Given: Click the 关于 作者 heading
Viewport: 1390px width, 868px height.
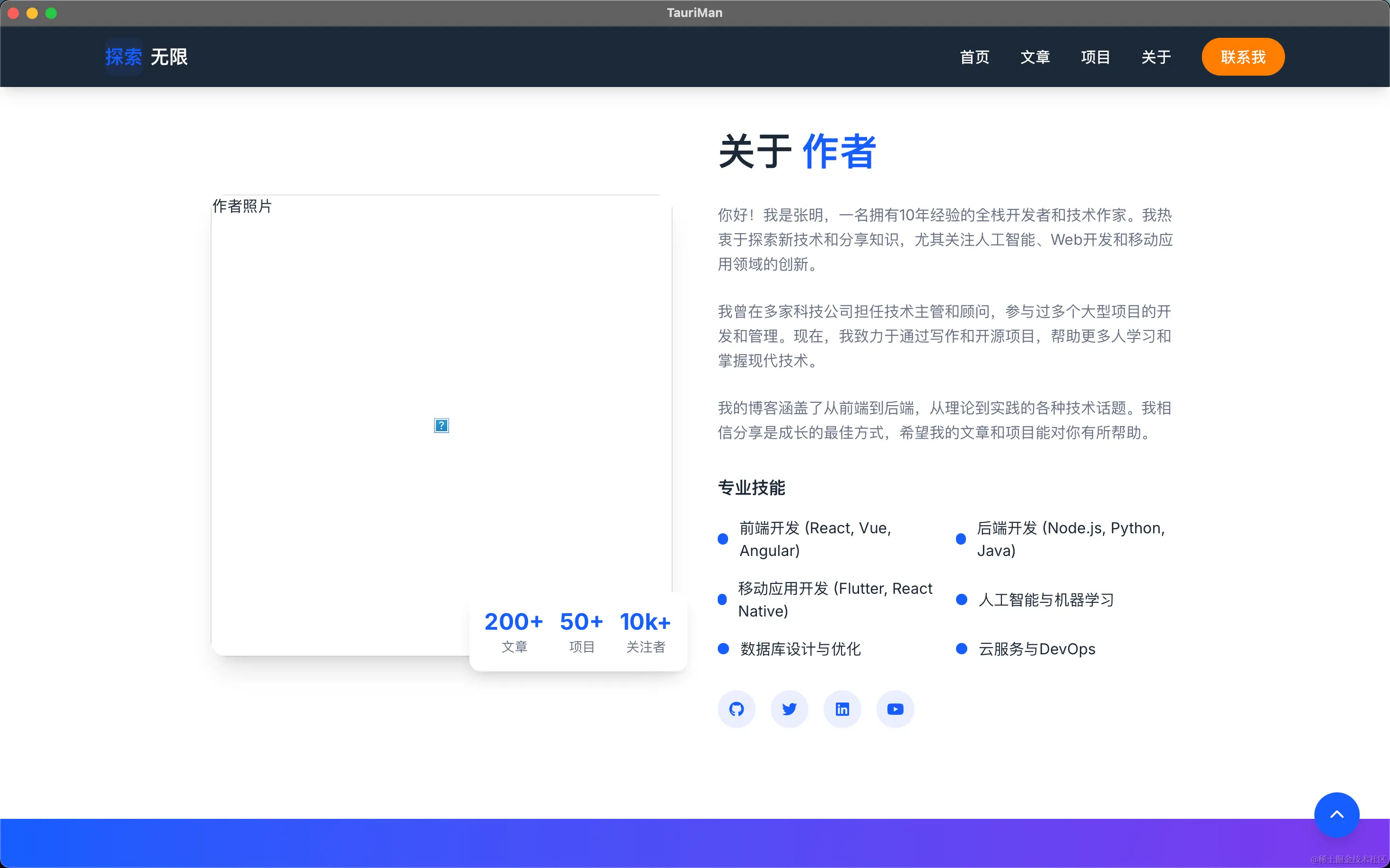Looking at the screenshot, I should tap(797, 152).
